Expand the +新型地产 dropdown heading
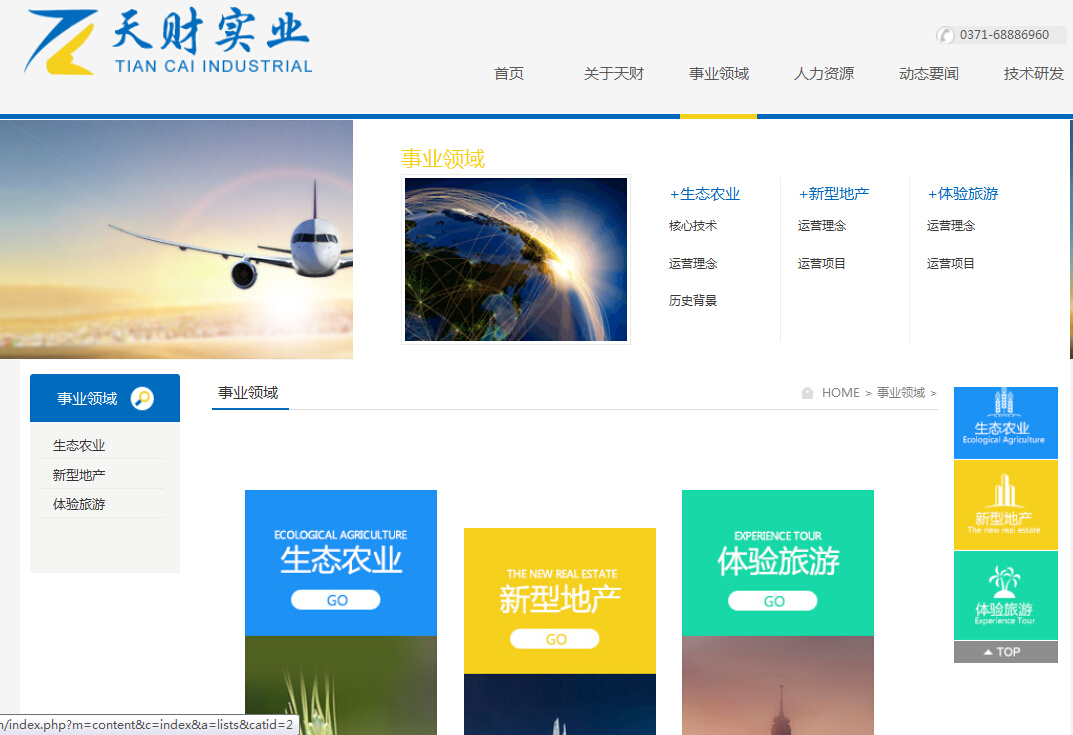The height and width of the screenshot is (735, 1073). pyautogui.click(x=834, y=194)
